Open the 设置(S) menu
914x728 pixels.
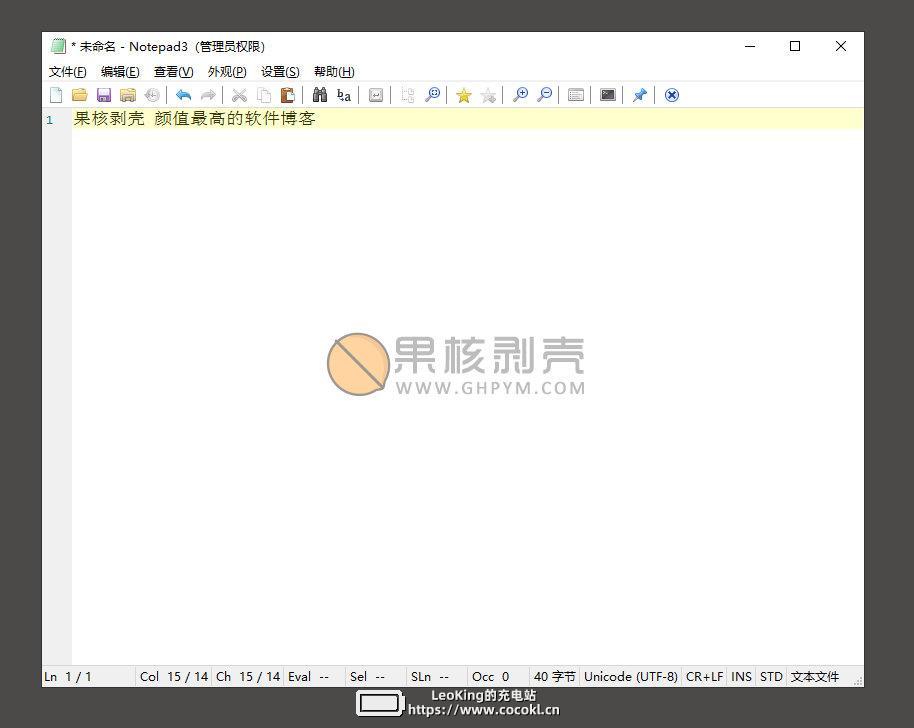click(x=280, y=72)
